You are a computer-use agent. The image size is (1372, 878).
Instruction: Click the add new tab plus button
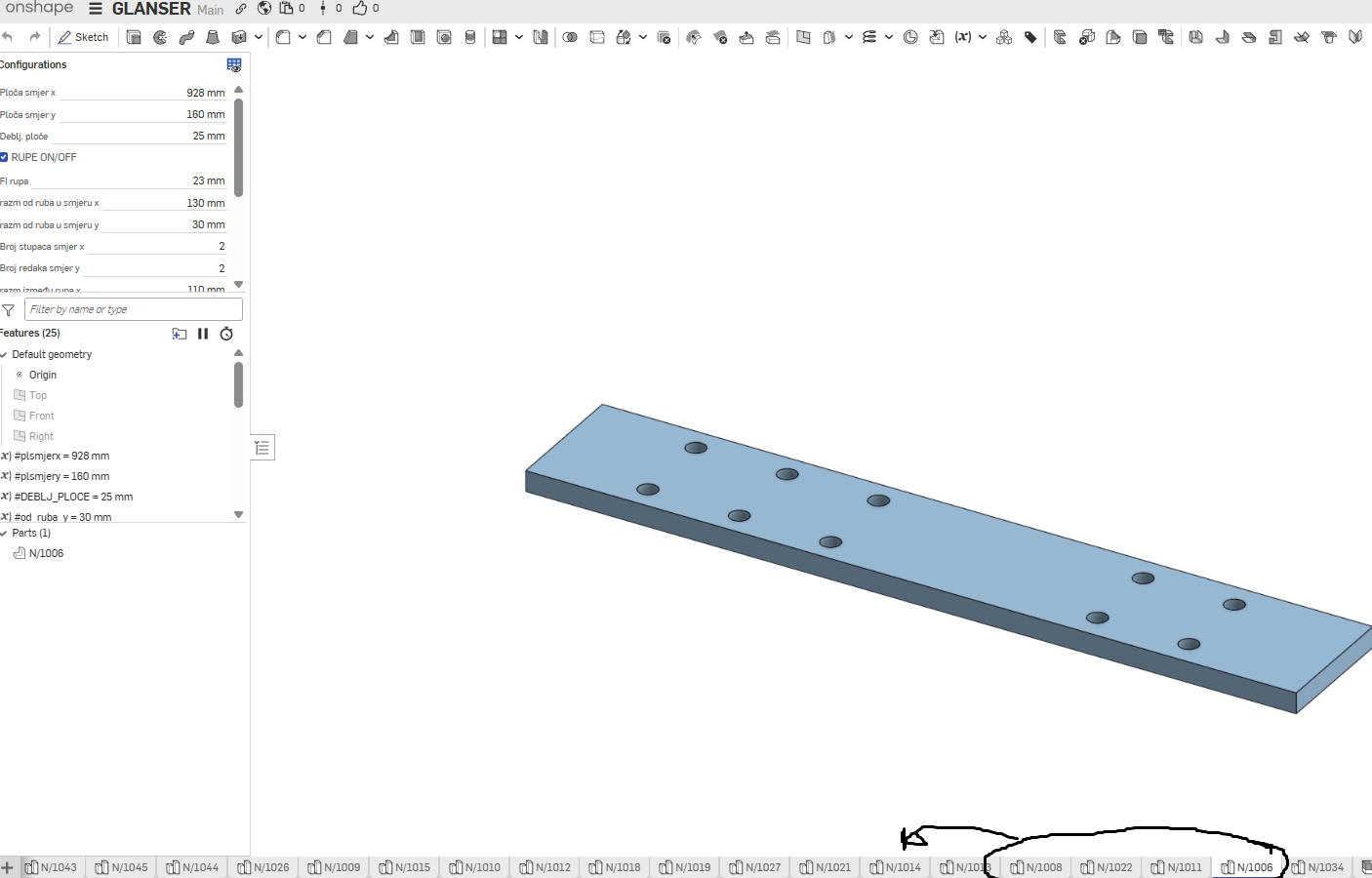pyautogui.click(x=7, y=867)
